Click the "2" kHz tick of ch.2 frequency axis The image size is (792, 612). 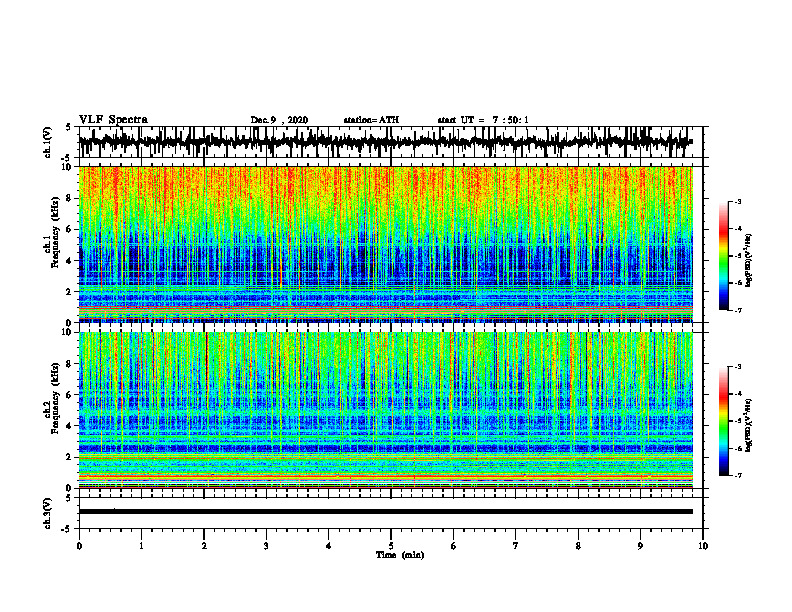[70, 457]
